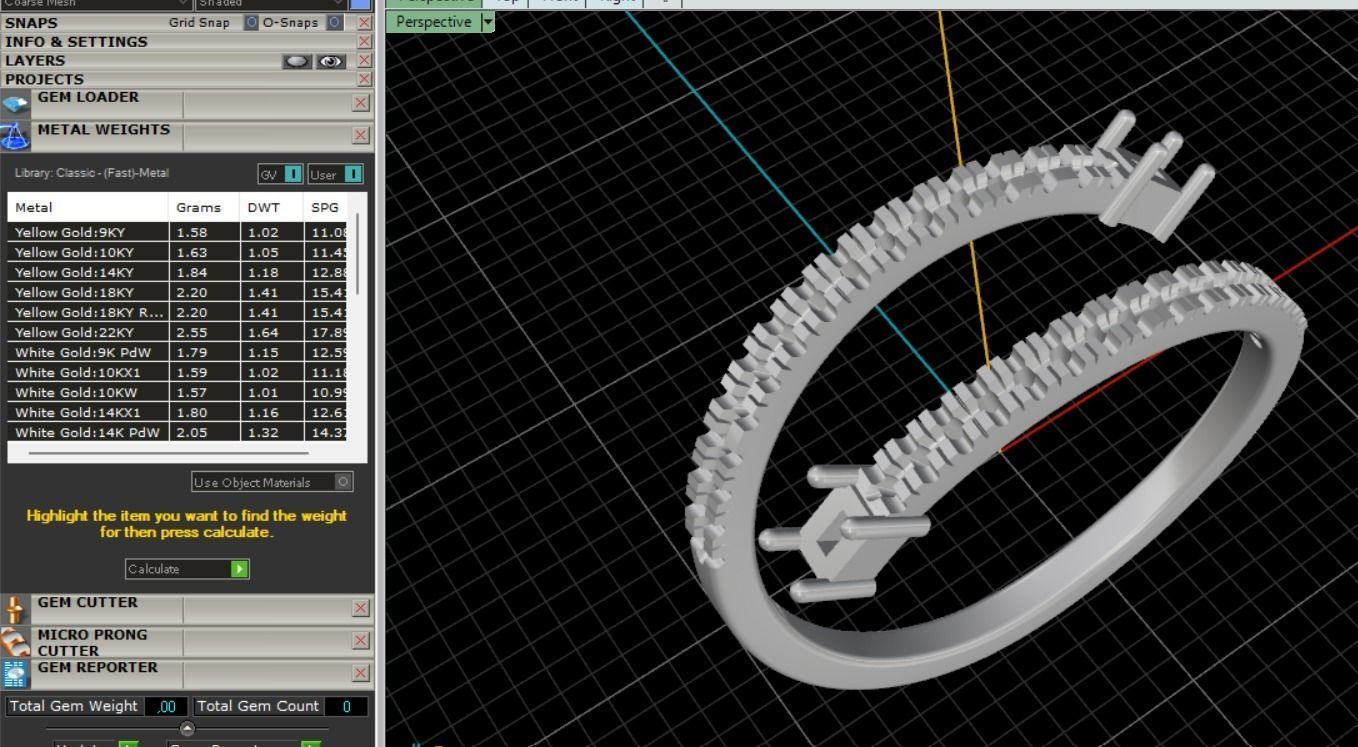
Task: Click the 2.55 grams cell
Action: pyautogui.click(x=204, y=332)
